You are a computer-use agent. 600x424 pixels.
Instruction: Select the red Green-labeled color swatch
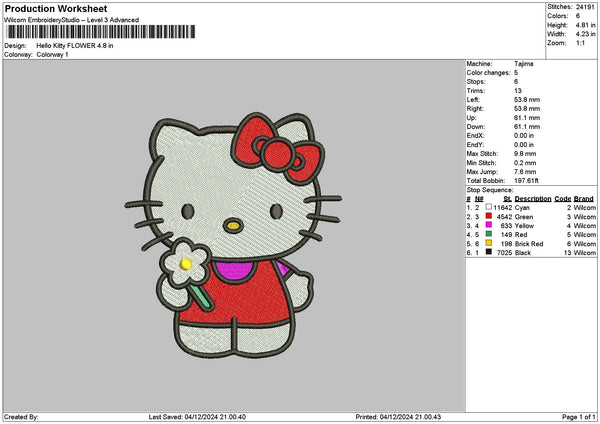[489, 216]
